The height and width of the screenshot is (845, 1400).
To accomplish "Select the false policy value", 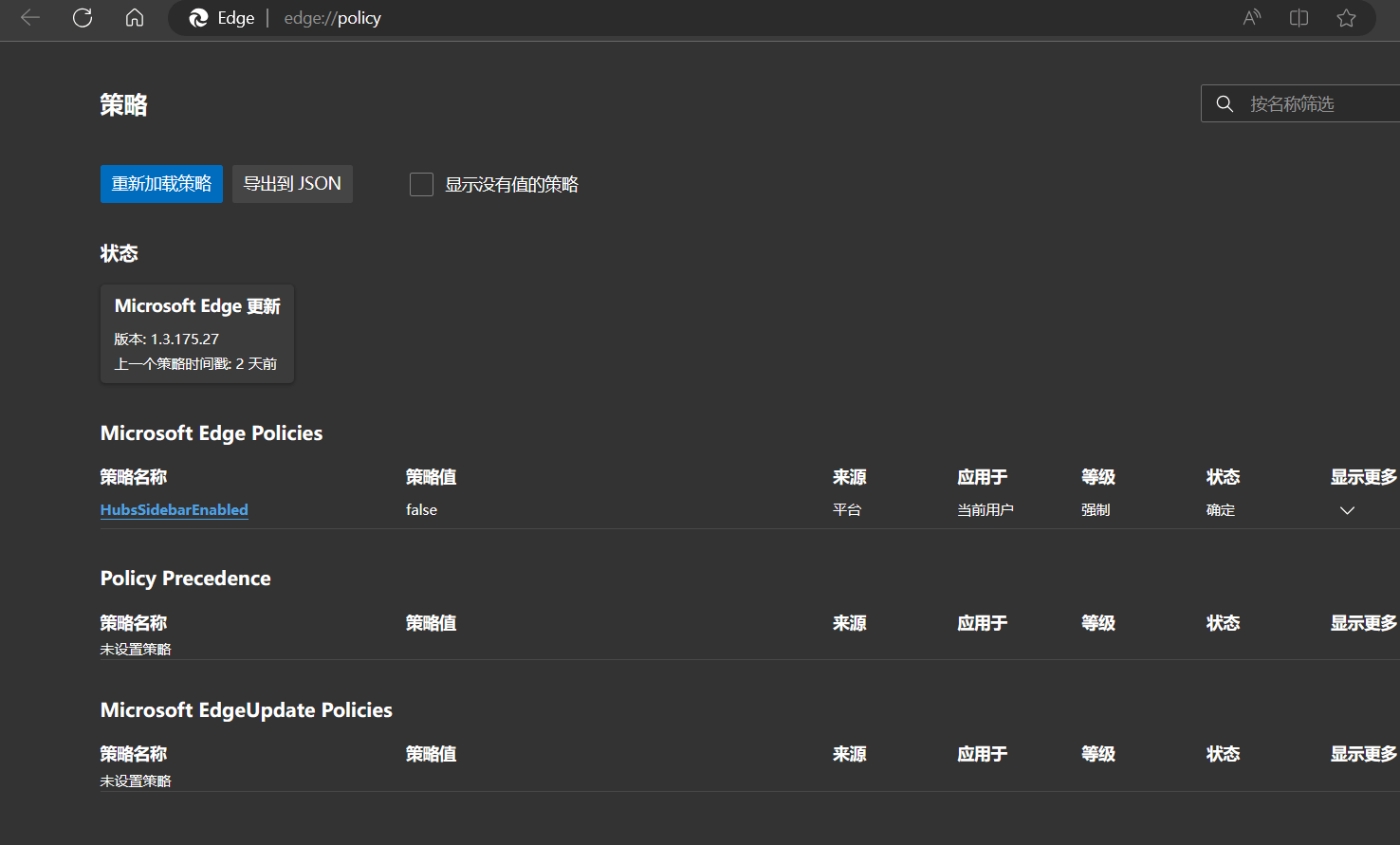I will point(422,510).
